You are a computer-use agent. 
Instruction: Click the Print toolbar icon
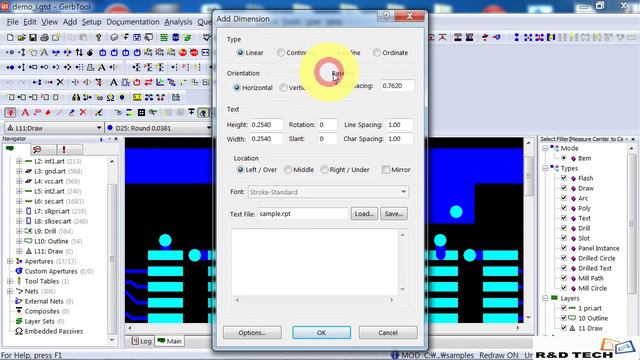point(44,38)
